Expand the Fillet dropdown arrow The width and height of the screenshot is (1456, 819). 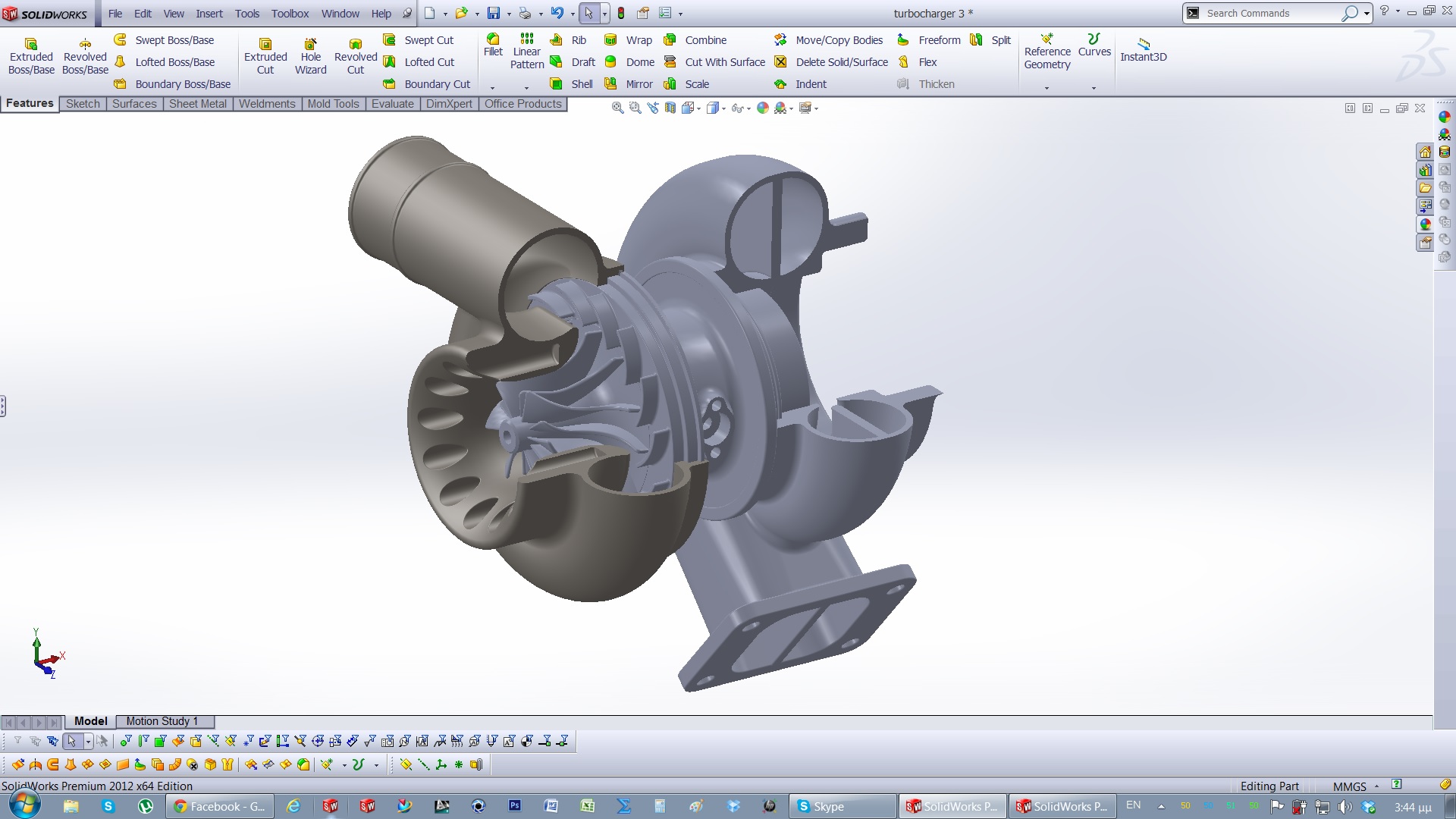[492, 88]
